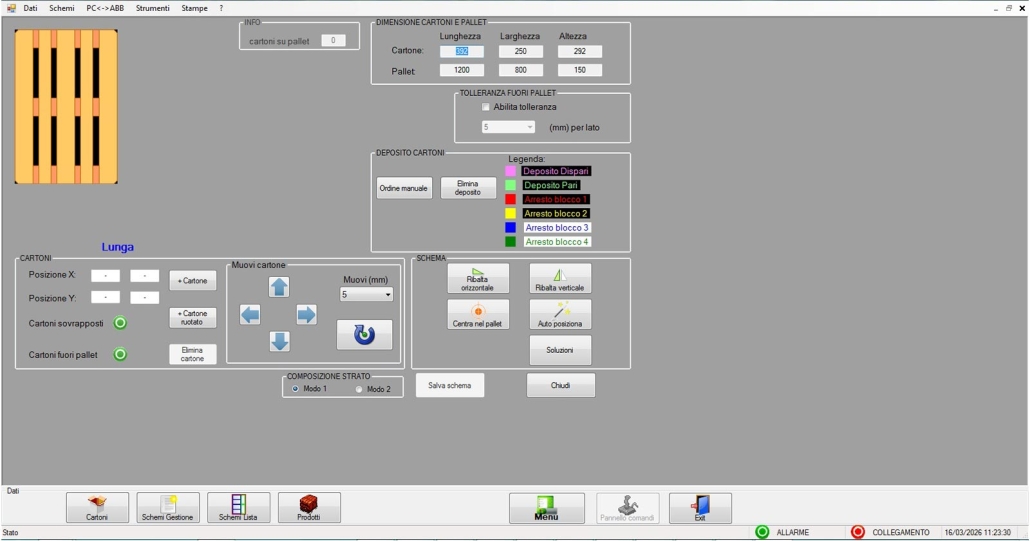Click the left arrow move carton button
The image size is (1030, 541).
[250, 315]
